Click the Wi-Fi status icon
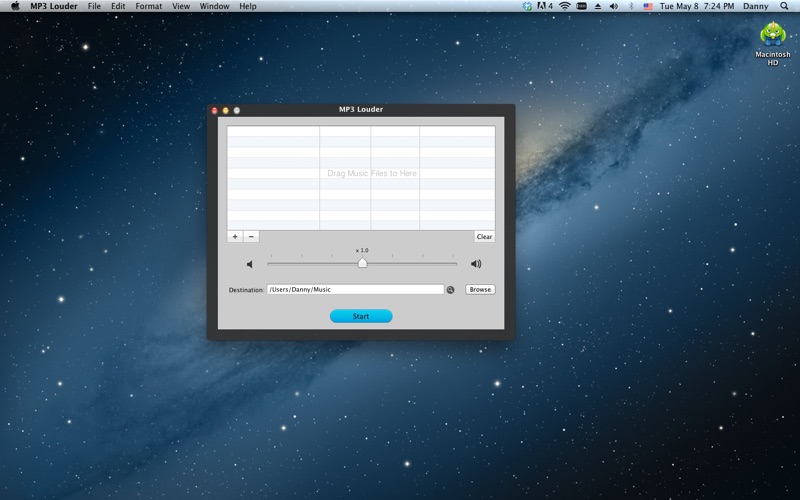 pyautogui.click(x=564, y=6)
